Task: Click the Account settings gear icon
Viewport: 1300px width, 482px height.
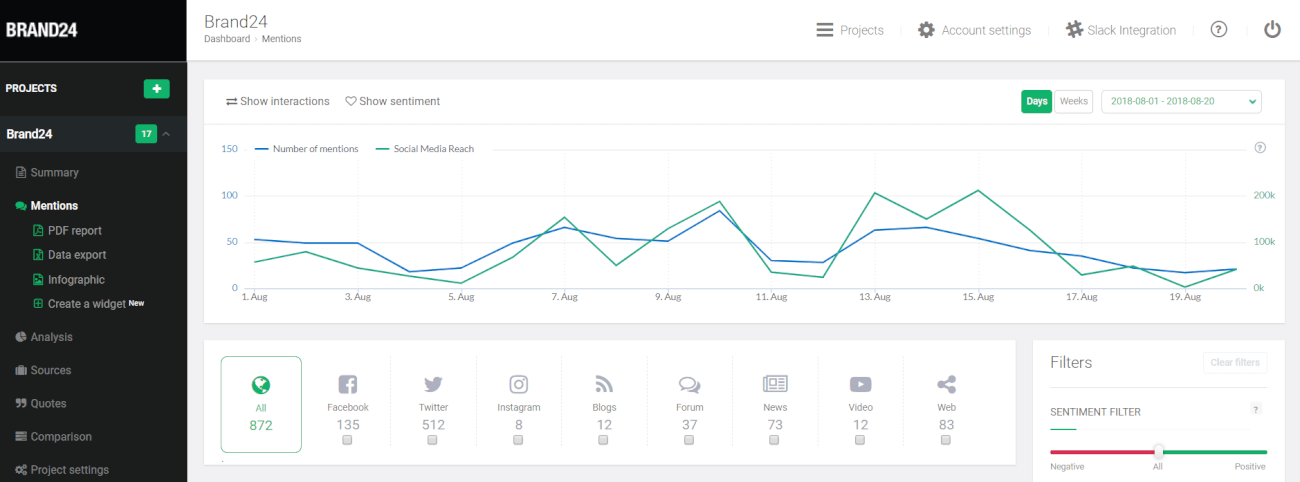Action: (927, 30)
